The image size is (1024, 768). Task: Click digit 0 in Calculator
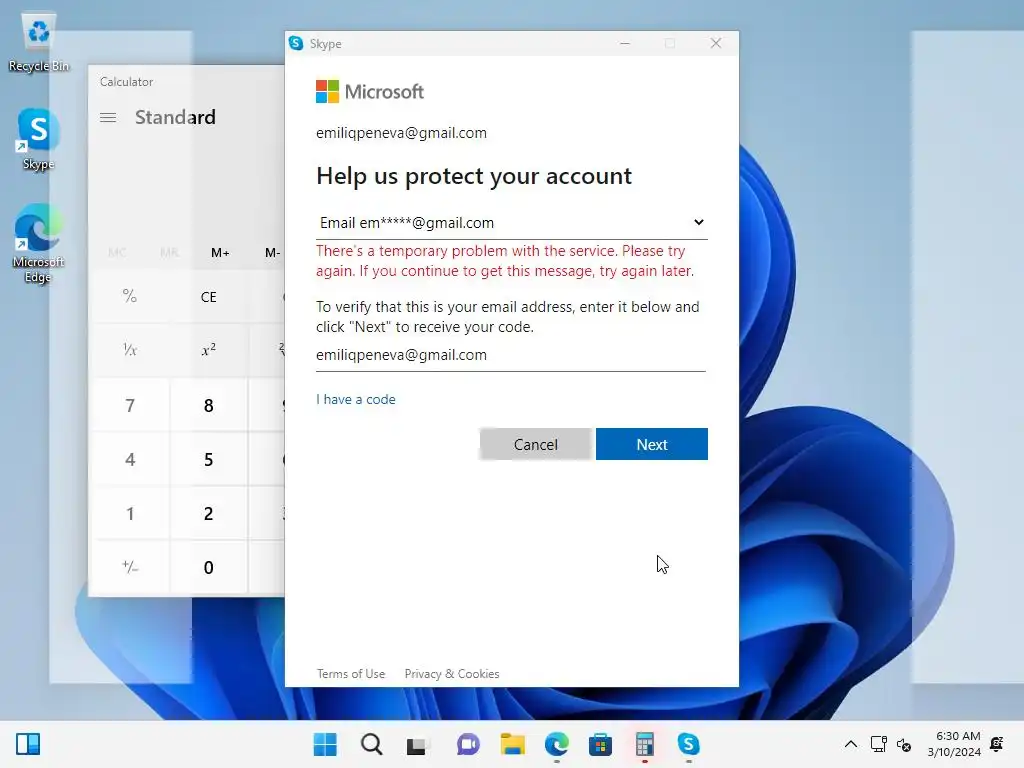(x=208, y=568)
